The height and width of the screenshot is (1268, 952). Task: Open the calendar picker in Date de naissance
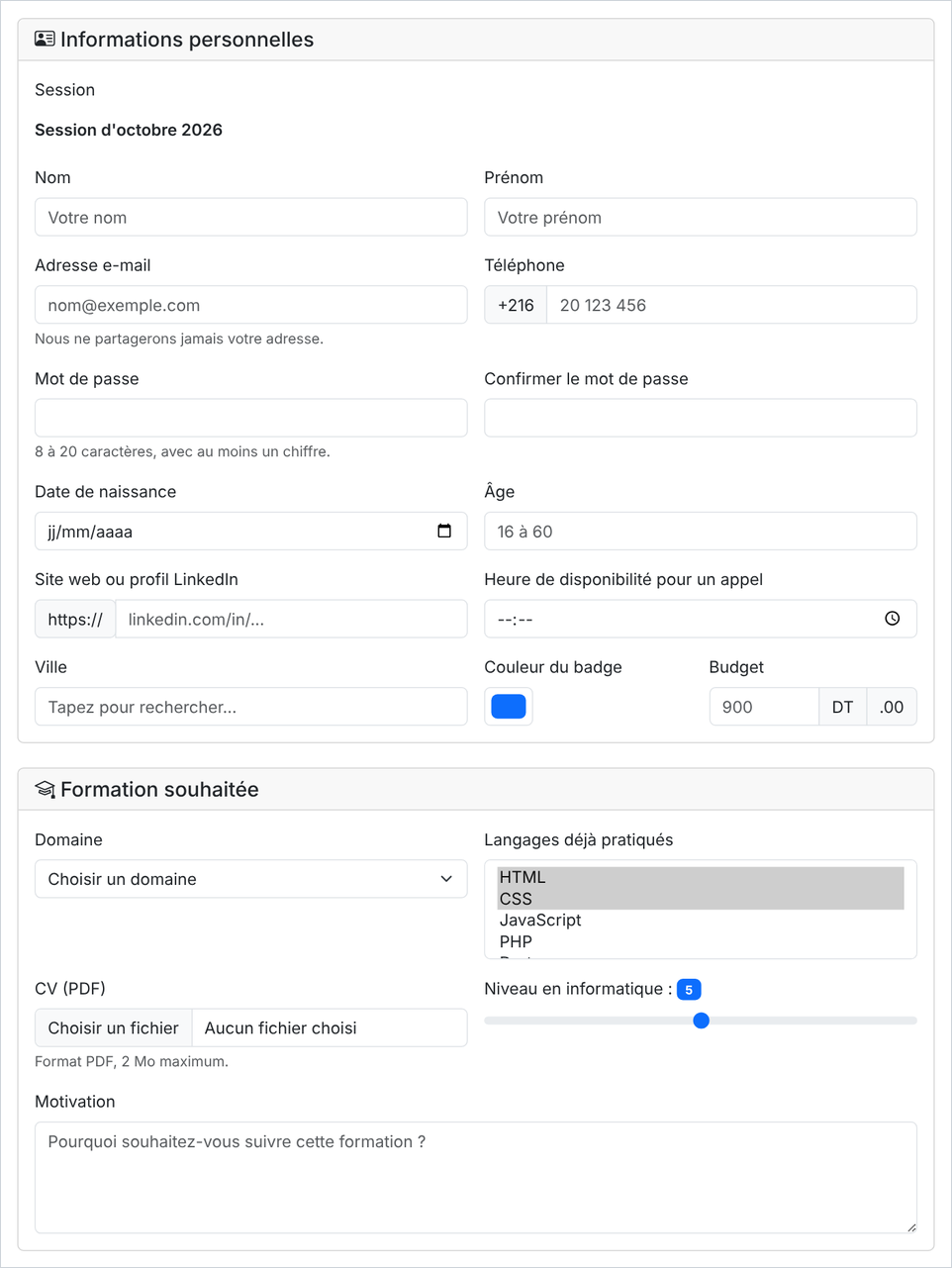(444, 532)
